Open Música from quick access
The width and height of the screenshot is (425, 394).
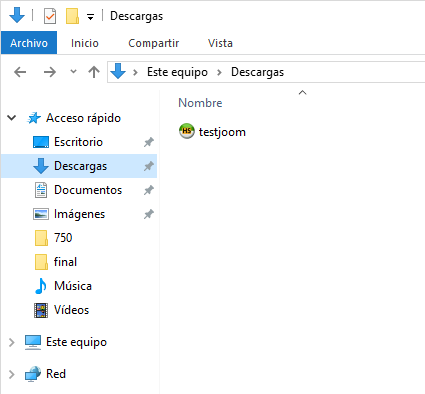[73, 286]
